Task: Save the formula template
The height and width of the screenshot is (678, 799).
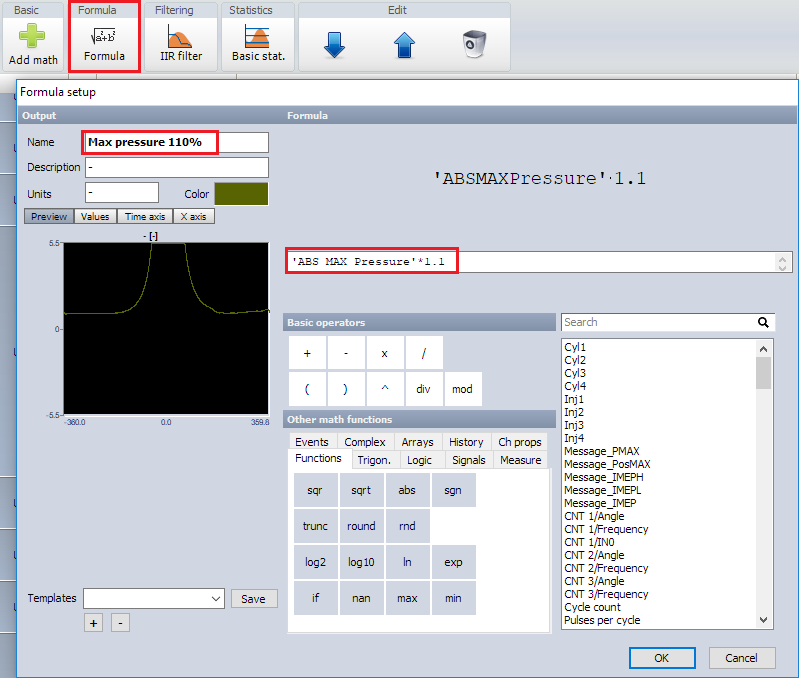Action: click(x=254, y=599)
